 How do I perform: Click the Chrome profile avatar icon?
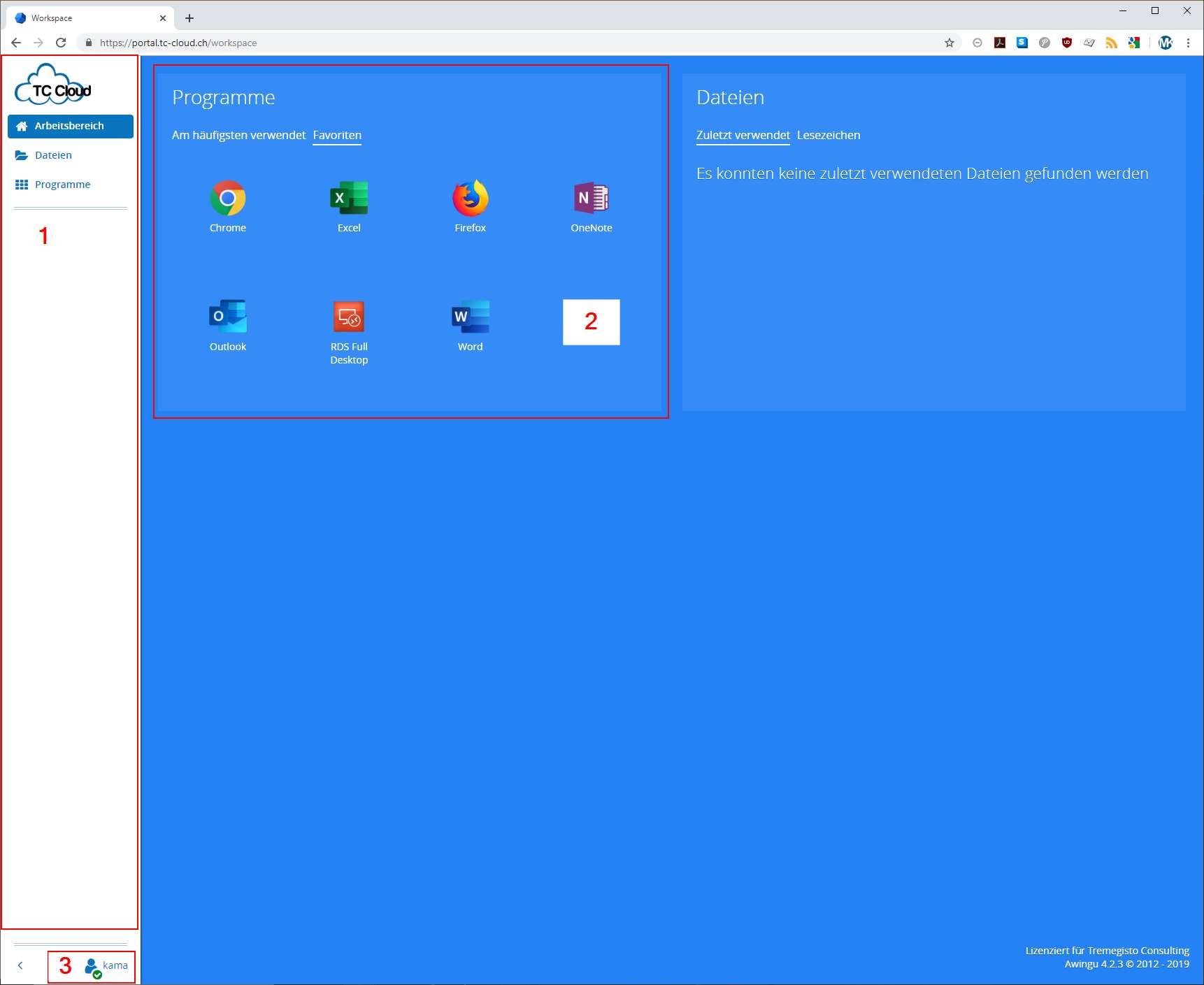[1166, 43]
